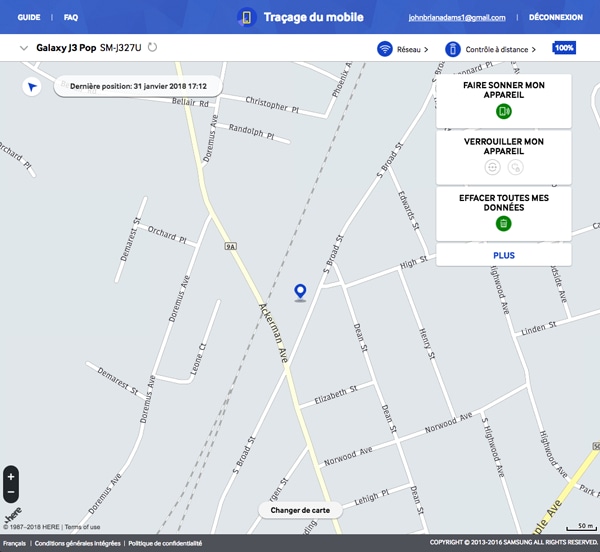This screenshot has width=600, height=552.
Task: Click the Elizabeth St street label
Action: pos(336,395)
